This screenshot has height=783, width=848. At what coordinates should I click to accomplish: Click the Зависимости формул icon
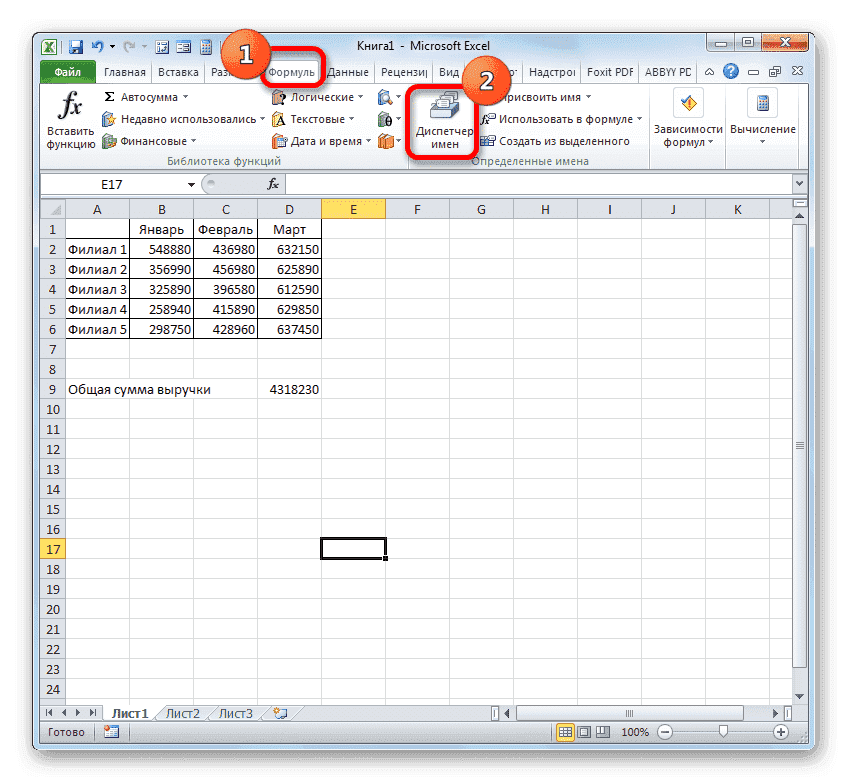click(688, 102)
